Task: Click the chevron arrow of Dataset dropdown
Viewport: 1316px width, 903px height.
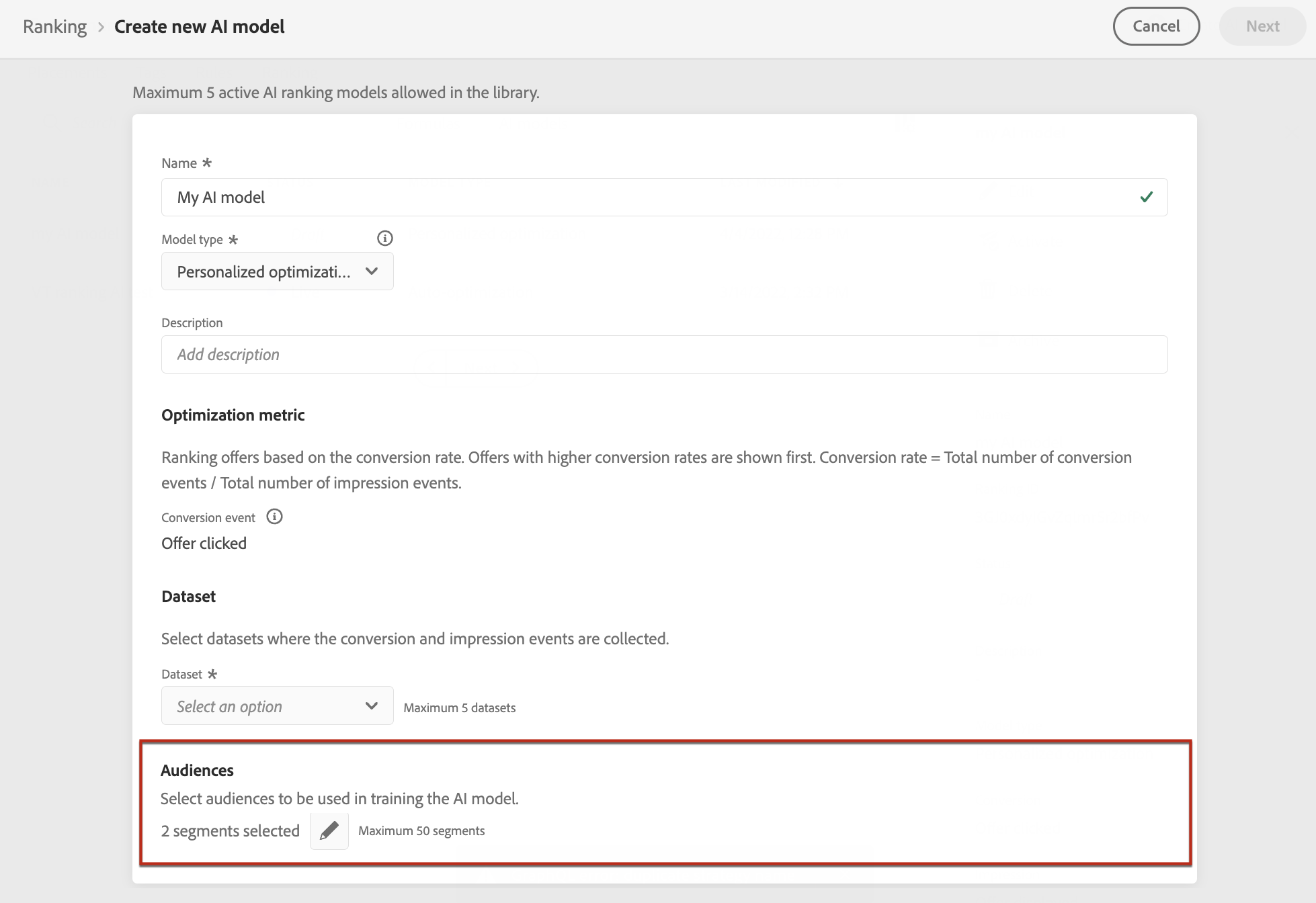Action: pyautogui.click(x=372, y=705)
